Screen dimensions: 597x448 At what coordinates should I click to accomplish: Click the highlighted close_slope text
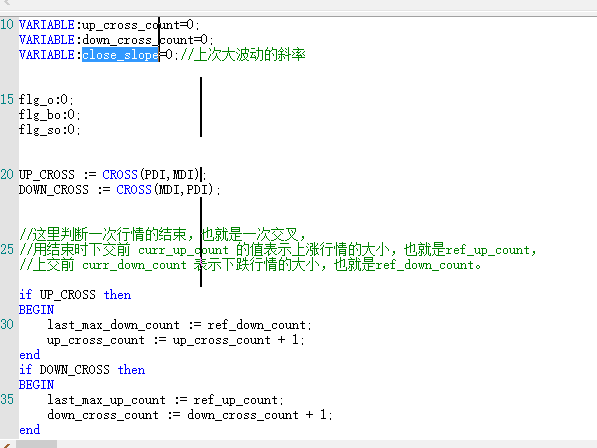[120, 55]
